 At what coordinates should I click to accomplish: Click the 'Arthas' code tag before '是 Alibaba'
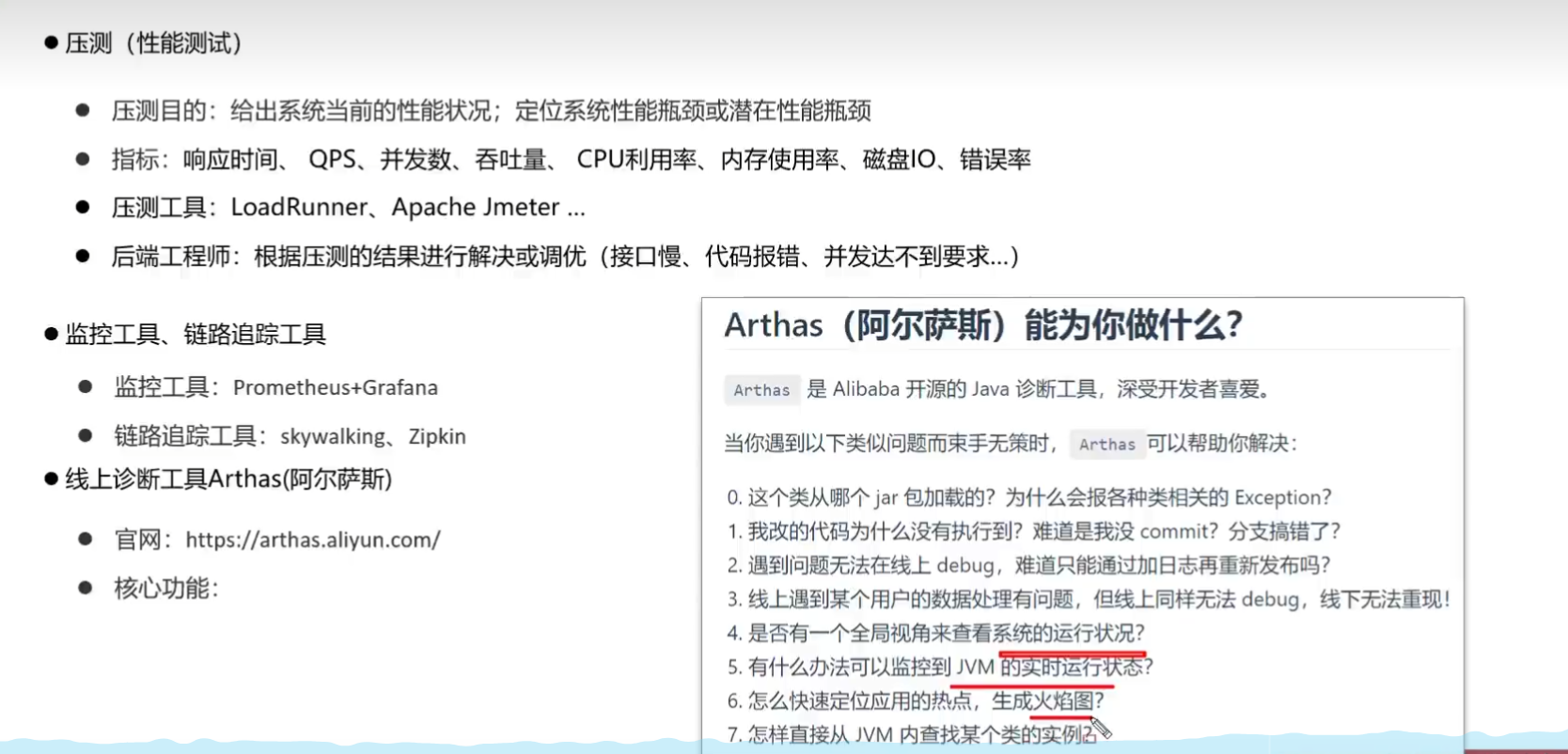click(761, 390)
